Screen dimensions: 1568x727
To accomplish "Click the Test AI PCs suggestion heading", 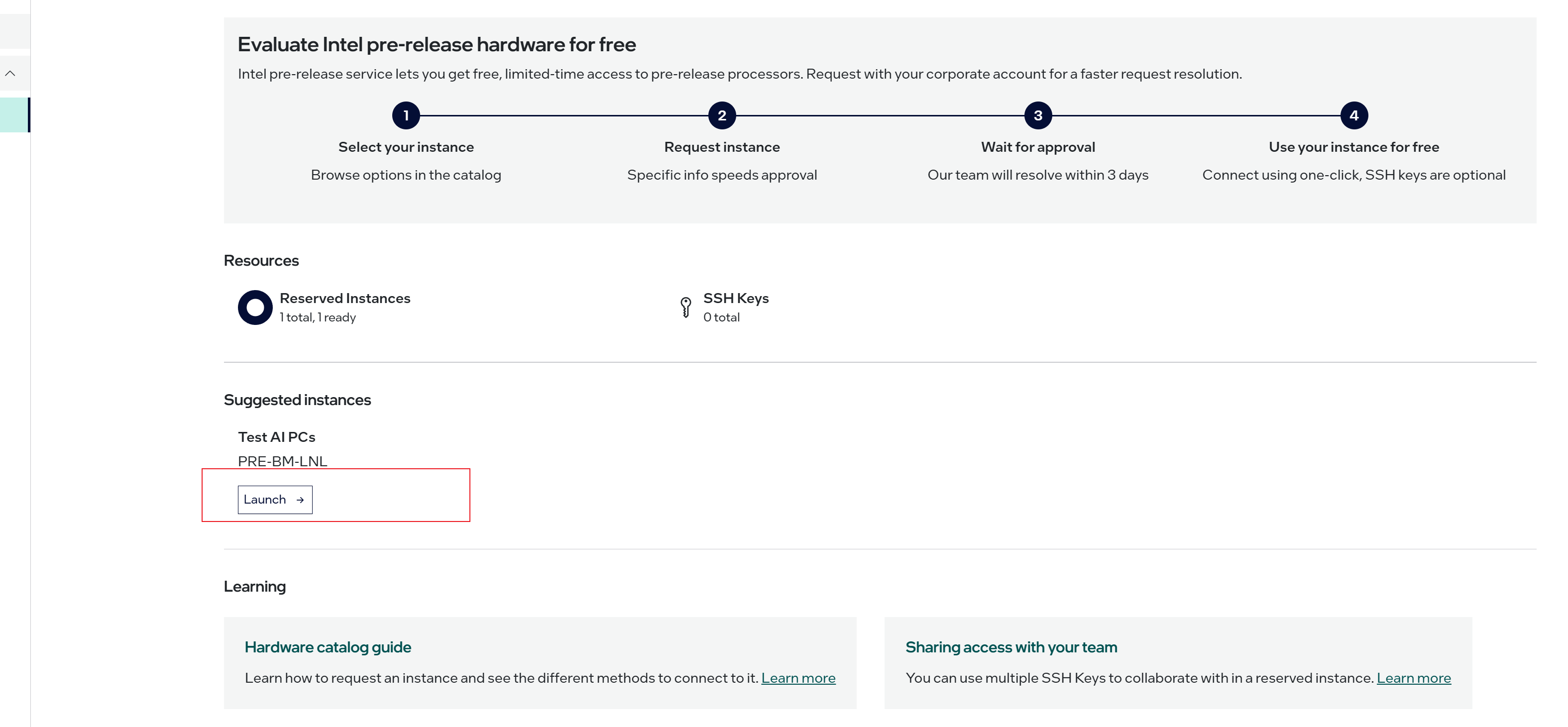I will pyautogui.click(x=276, y=437).
